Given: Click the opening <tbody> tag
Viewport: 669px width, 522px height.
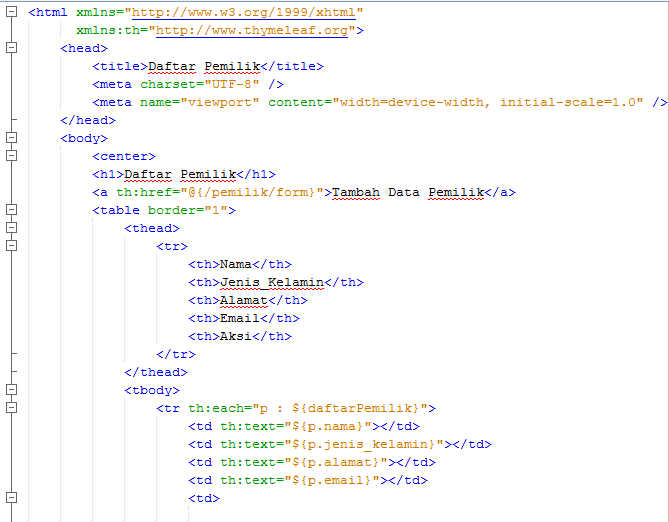Looking at the screenshot, I should (x=152, y=391).
